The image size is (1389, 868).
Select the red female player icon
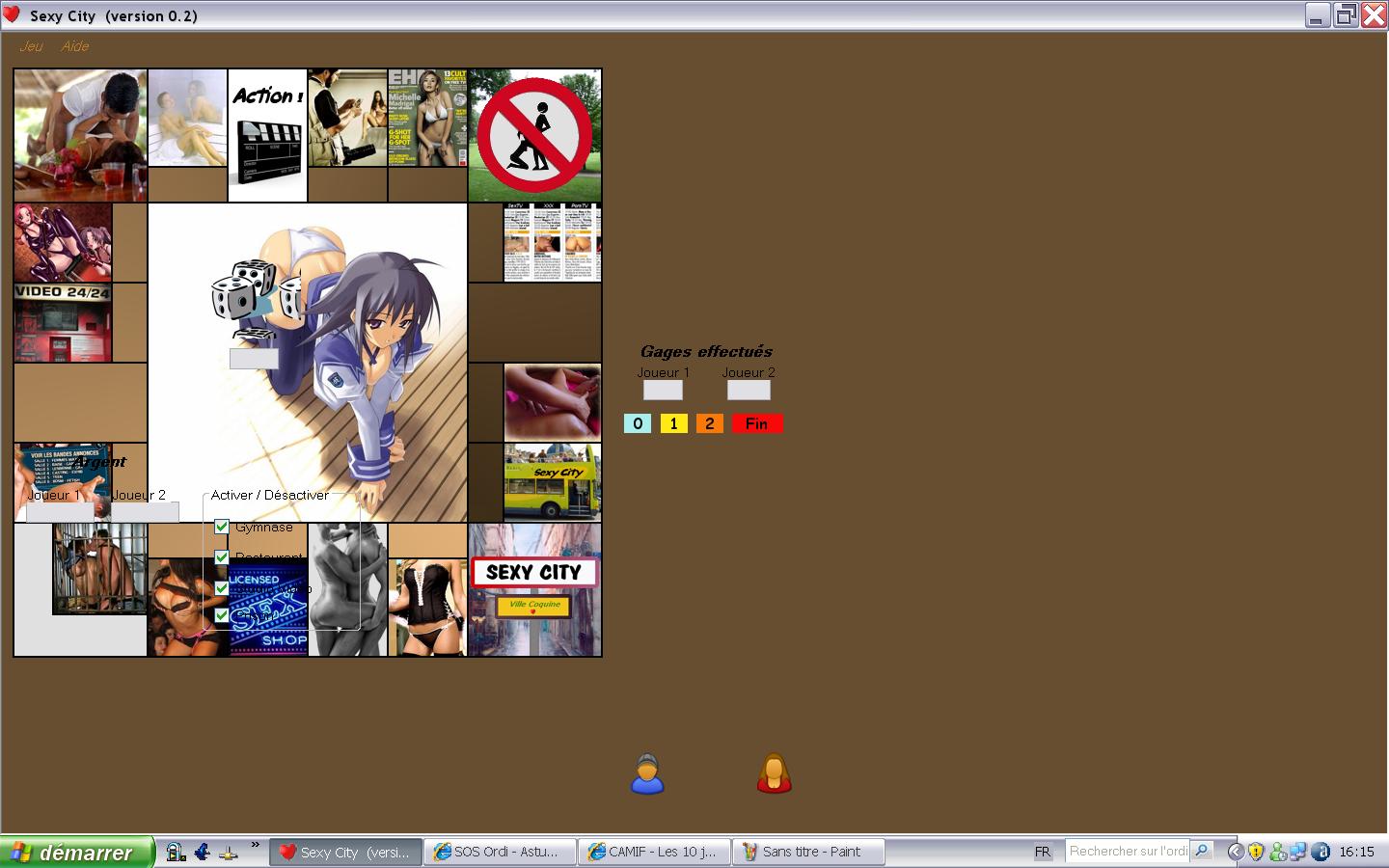coord(774,774)
